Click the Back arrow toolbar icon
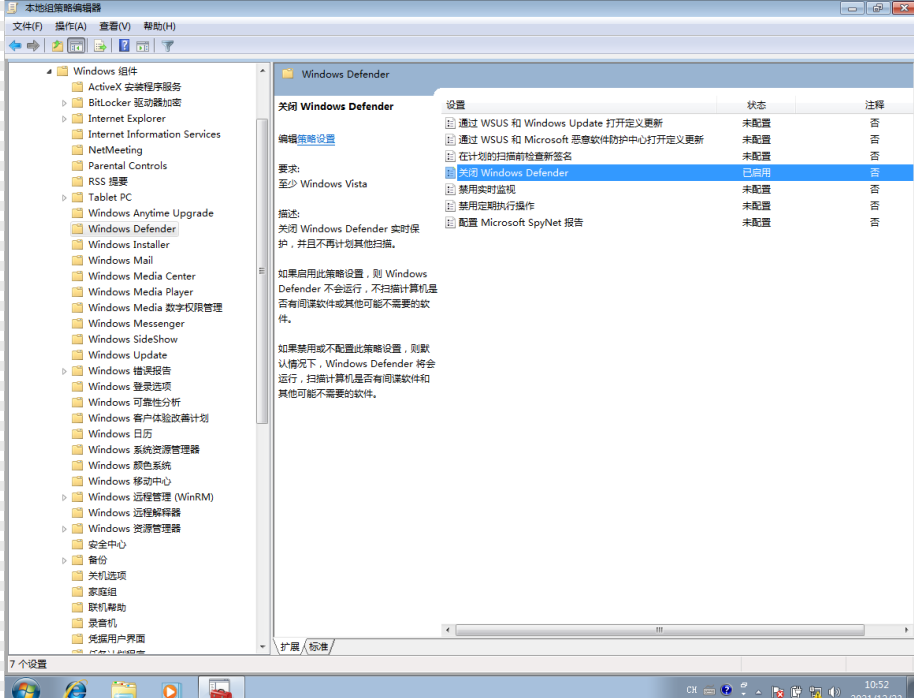The width and height of the screenshot is (914, 698). [x=15, y=45]
